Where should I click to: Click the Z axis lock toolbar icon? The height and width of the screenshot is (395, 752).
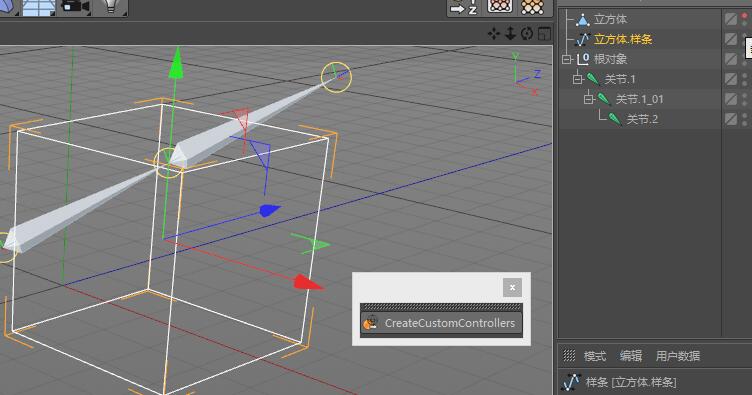[464, 7]
